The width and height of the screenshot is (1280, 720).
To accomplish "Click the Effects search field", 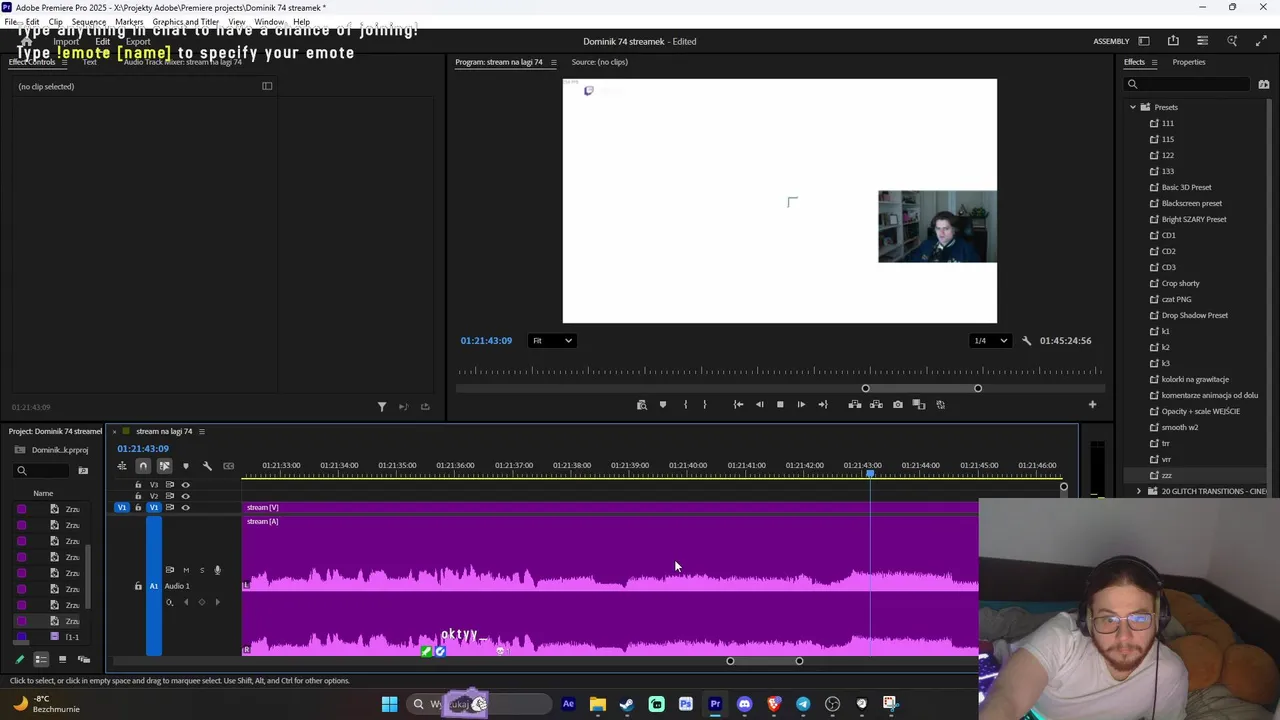I will (x=1187, y=85).
